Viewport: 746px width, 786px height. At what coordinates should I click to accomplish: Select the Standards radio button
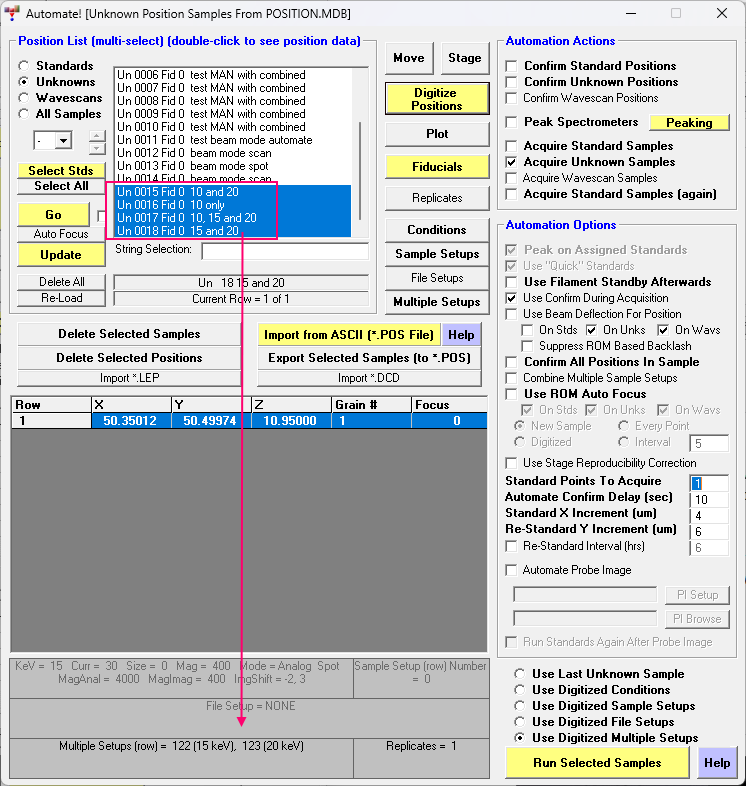click(x=24, y=66)
